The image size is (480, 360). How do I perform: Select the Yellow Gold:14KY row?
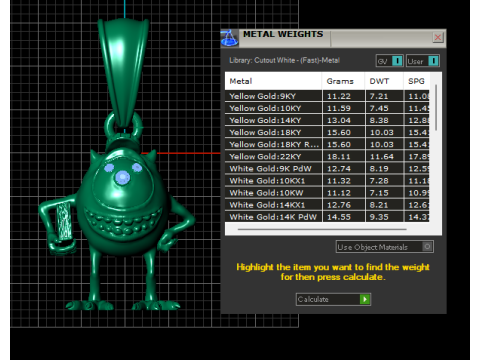pos(327,120)
